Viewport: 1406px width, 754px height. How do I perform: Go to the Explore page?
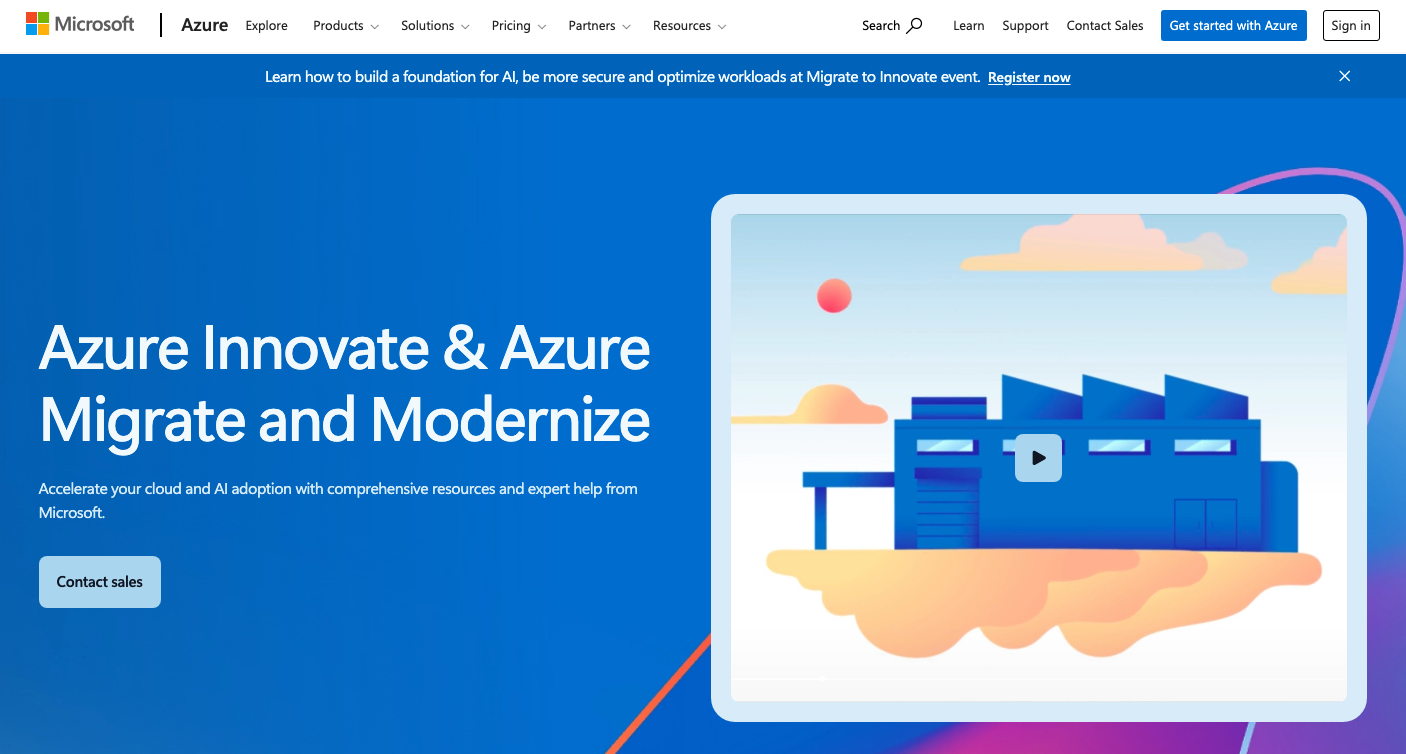[x=266, y=26]
